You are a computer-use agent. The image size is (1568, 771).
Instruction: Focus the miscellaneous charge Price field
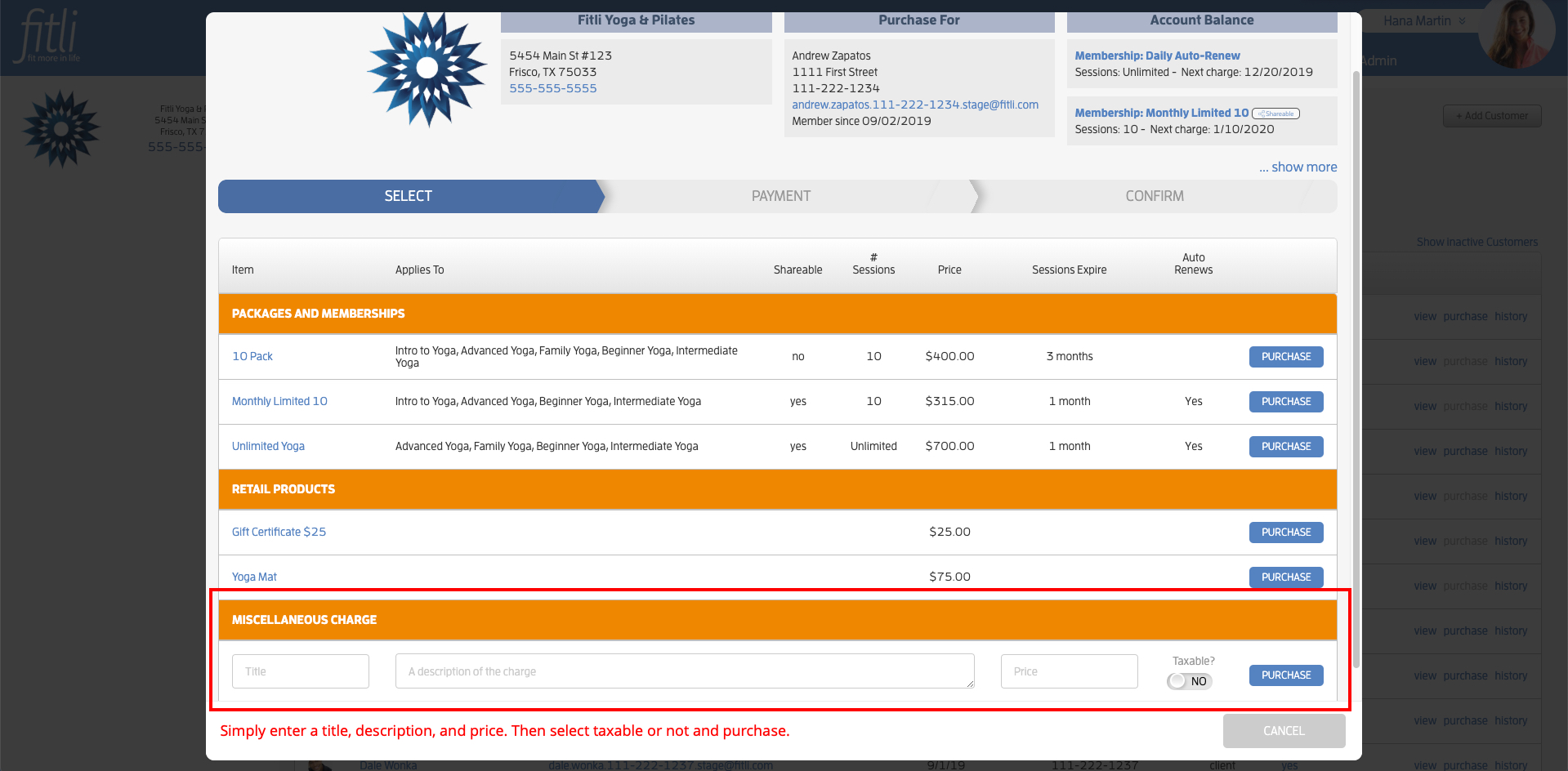click(1069, 671)
